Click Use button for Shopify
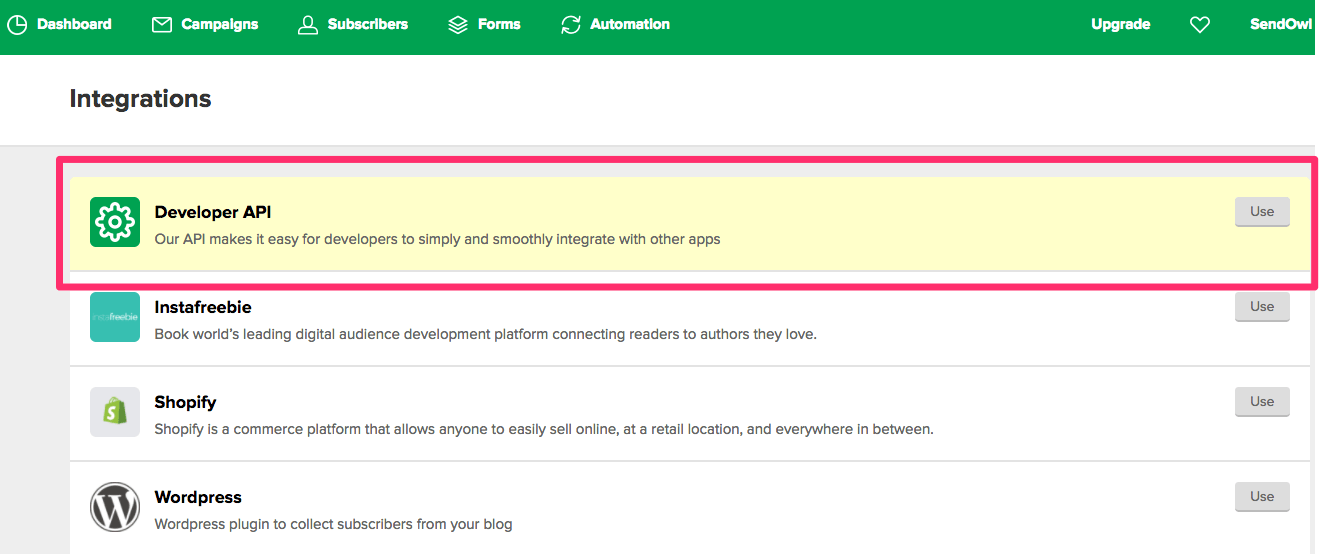Viewport: 1319px width, 554px height. 1262,402
